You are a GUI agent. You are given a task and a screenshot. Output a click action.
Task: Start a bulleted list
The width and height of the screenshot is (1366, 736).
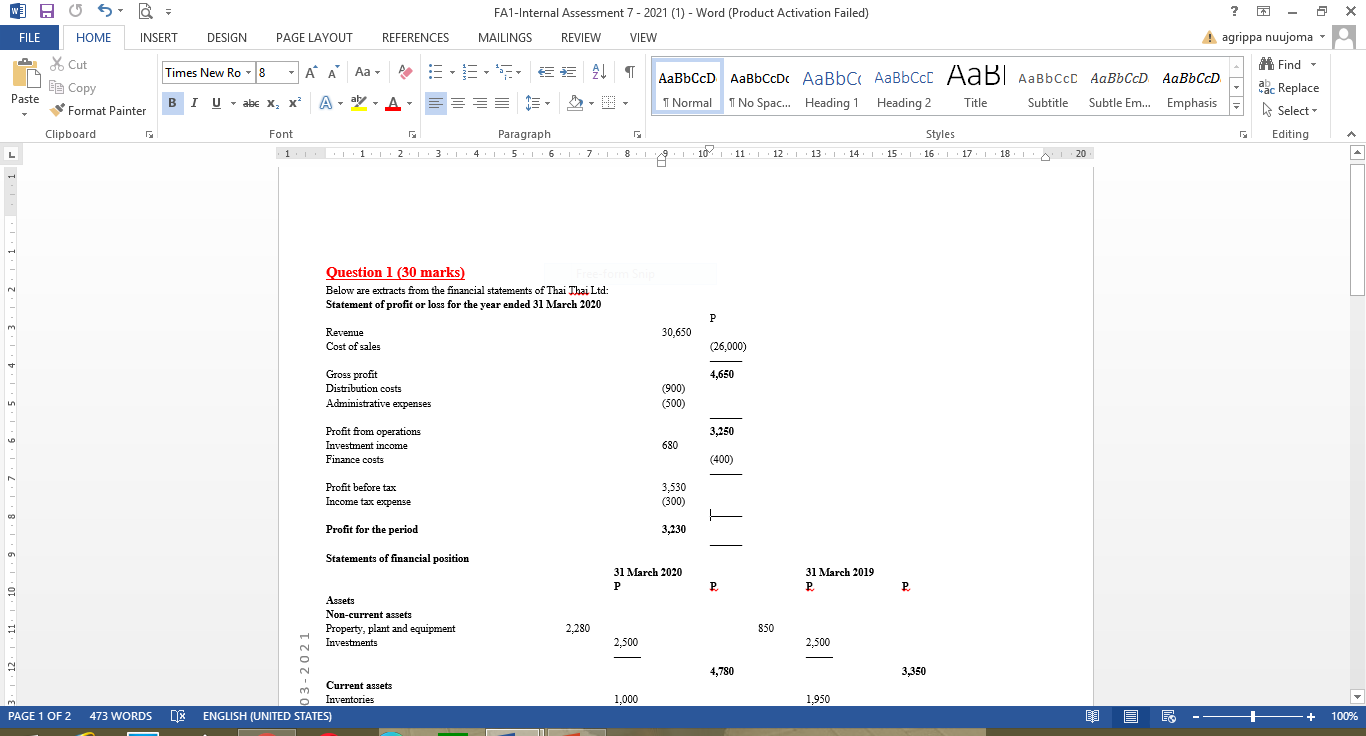click(x=435, y=73)
